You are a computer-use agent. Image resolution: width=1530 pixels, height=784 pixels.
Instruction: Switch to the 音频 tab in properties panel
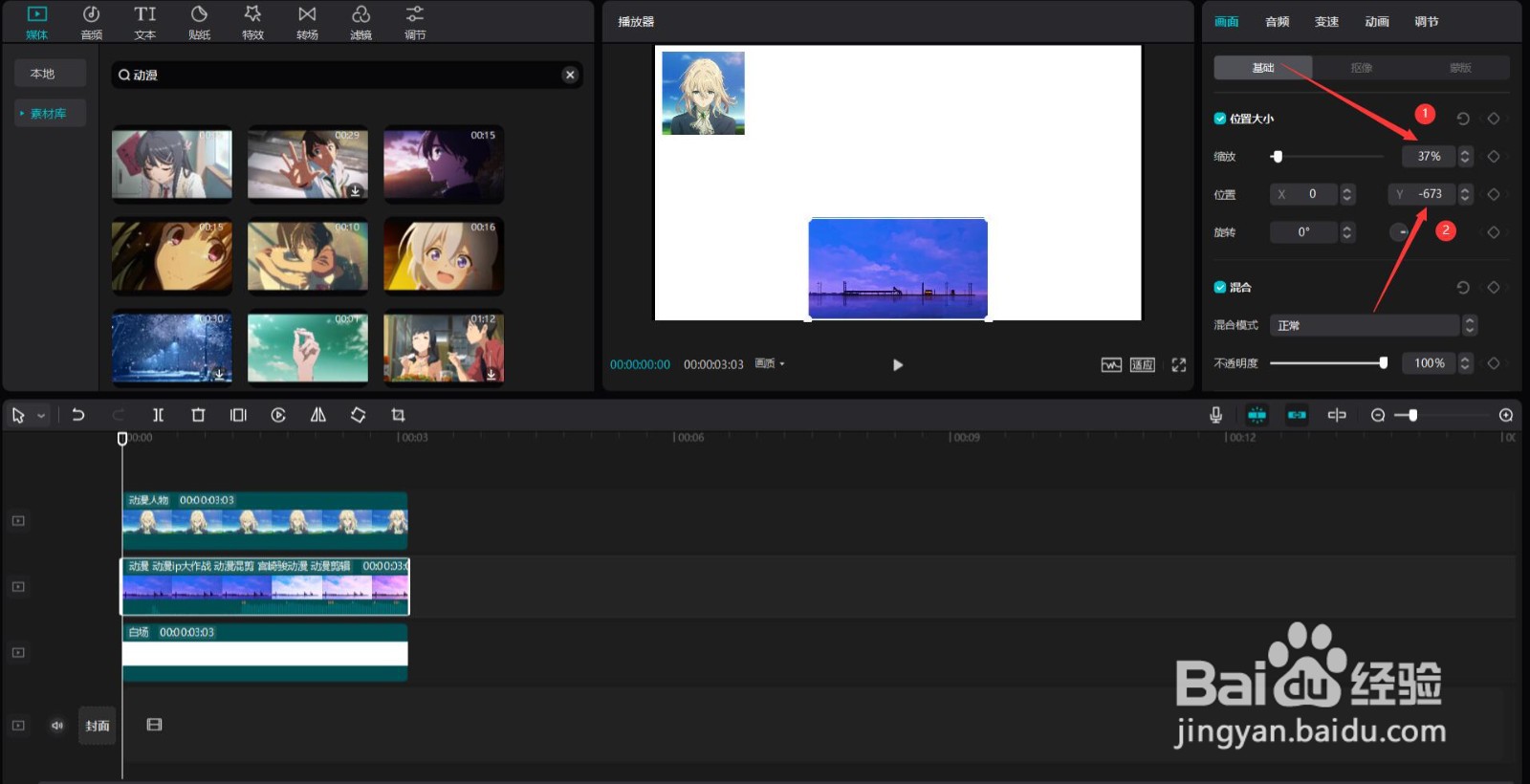click(1277, 21)
